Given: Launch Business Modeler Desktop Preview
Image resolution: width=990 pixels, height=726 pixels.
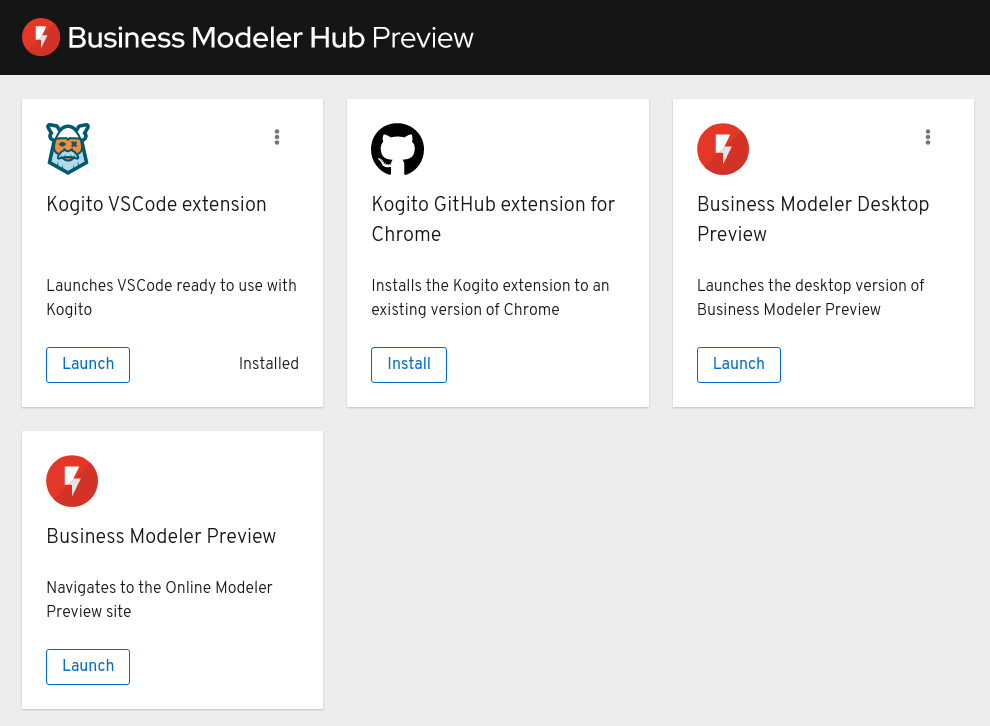Looking at the screenshot, I should tap(738, 364).
